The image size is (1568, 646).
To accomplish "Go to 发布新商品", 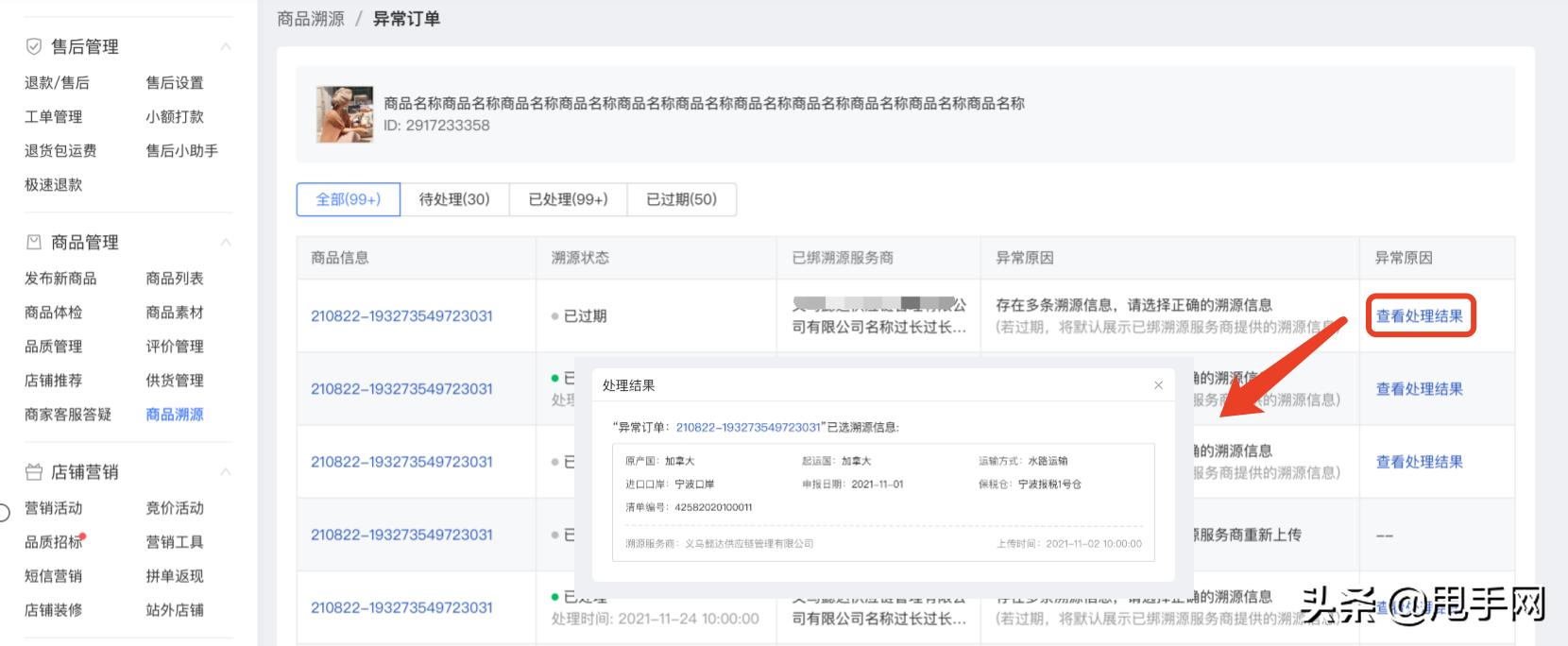I will [x=60, y=279].
